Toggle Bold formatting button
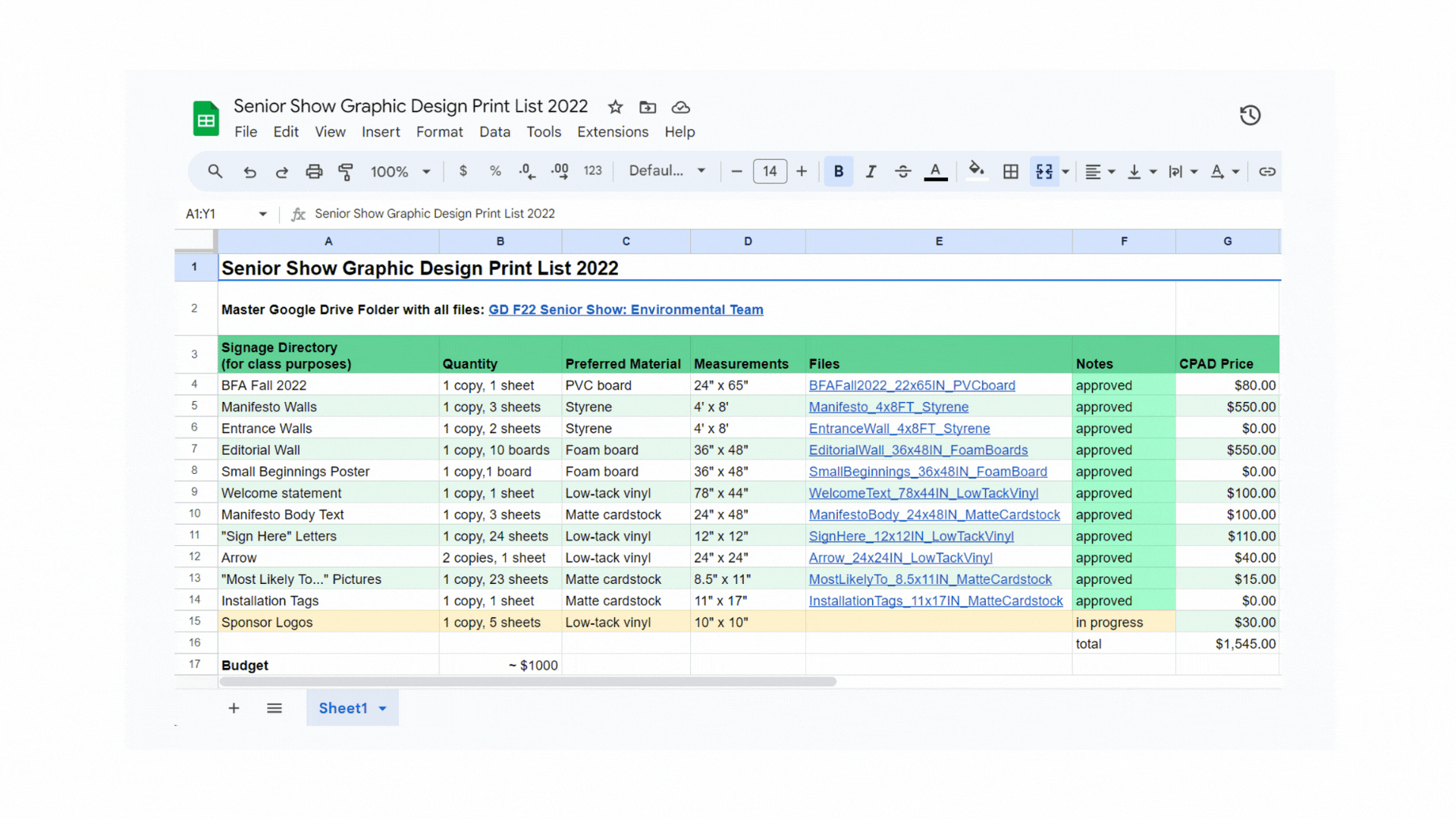Viewport: 1456px width, 819px height. click(x=838, y=171)
